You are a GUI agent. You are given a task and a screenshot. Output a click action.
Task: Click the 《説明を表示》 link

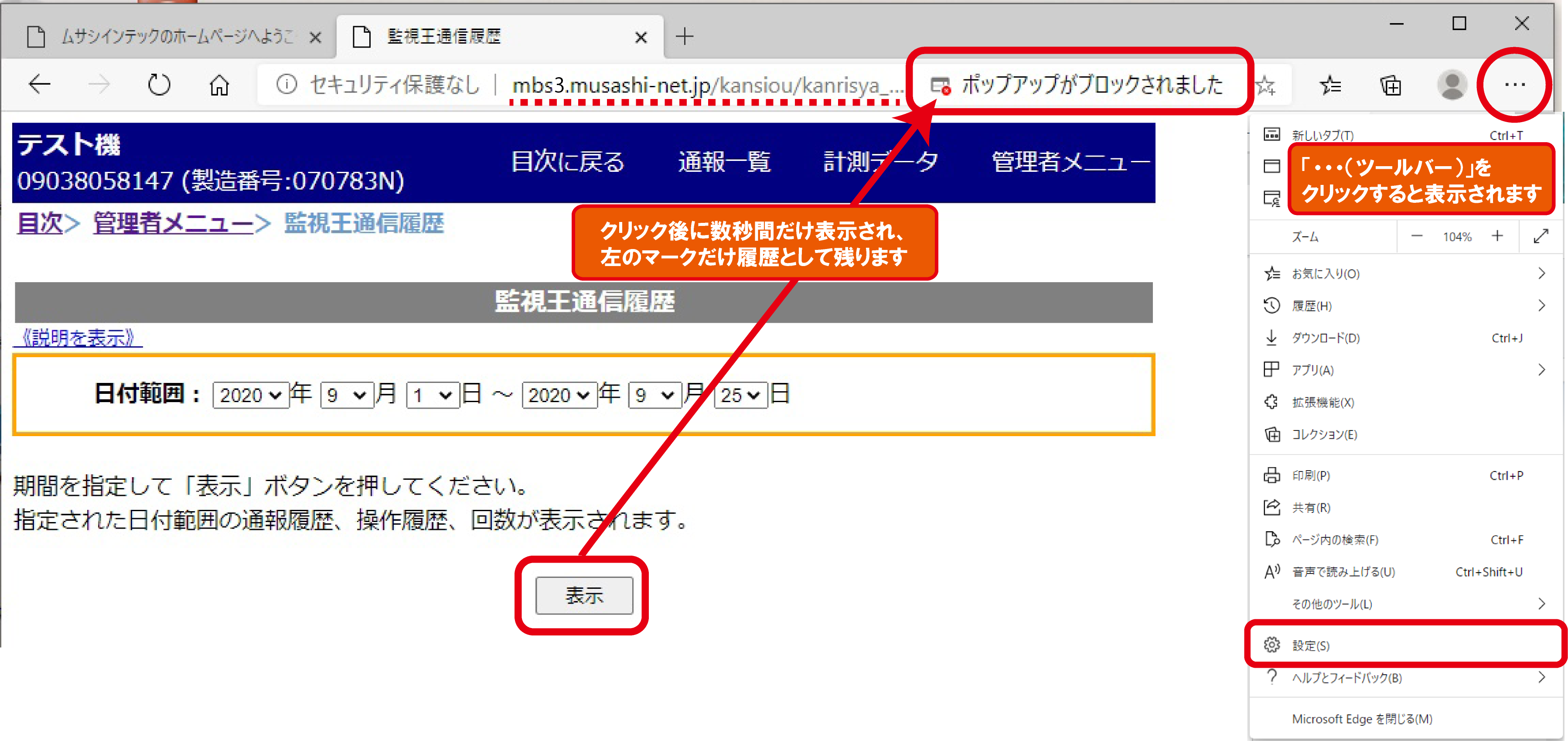pyautogui.click(x=78, y=337)
